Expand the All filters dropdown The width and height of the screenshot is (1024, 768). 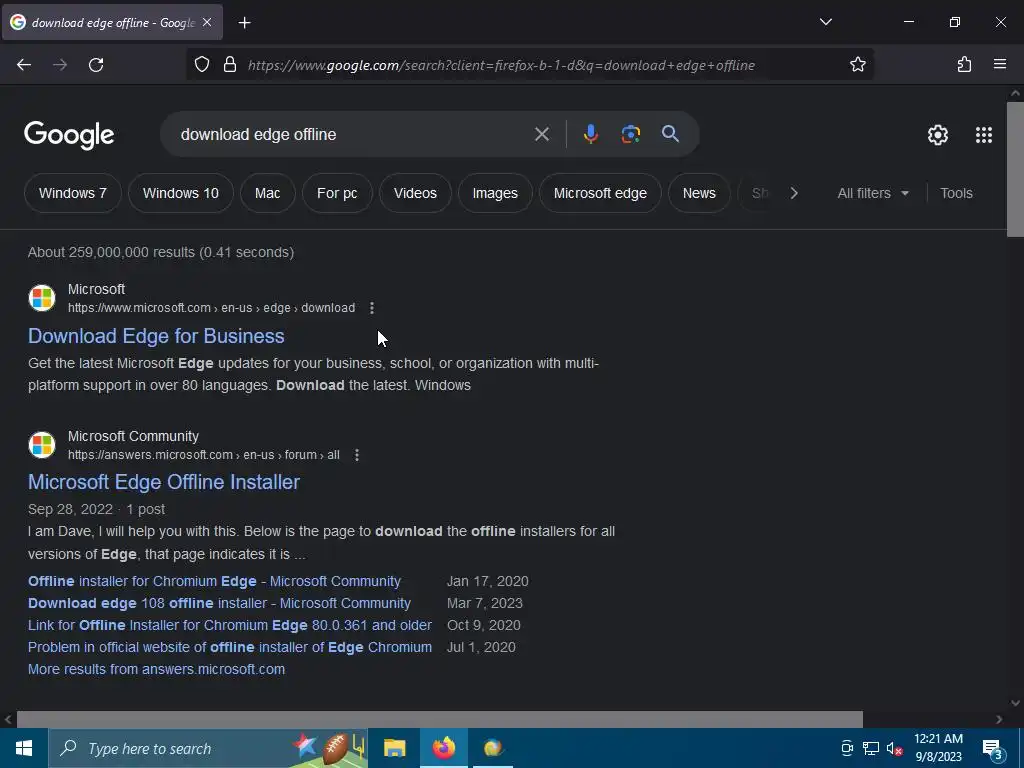point(873,193)
